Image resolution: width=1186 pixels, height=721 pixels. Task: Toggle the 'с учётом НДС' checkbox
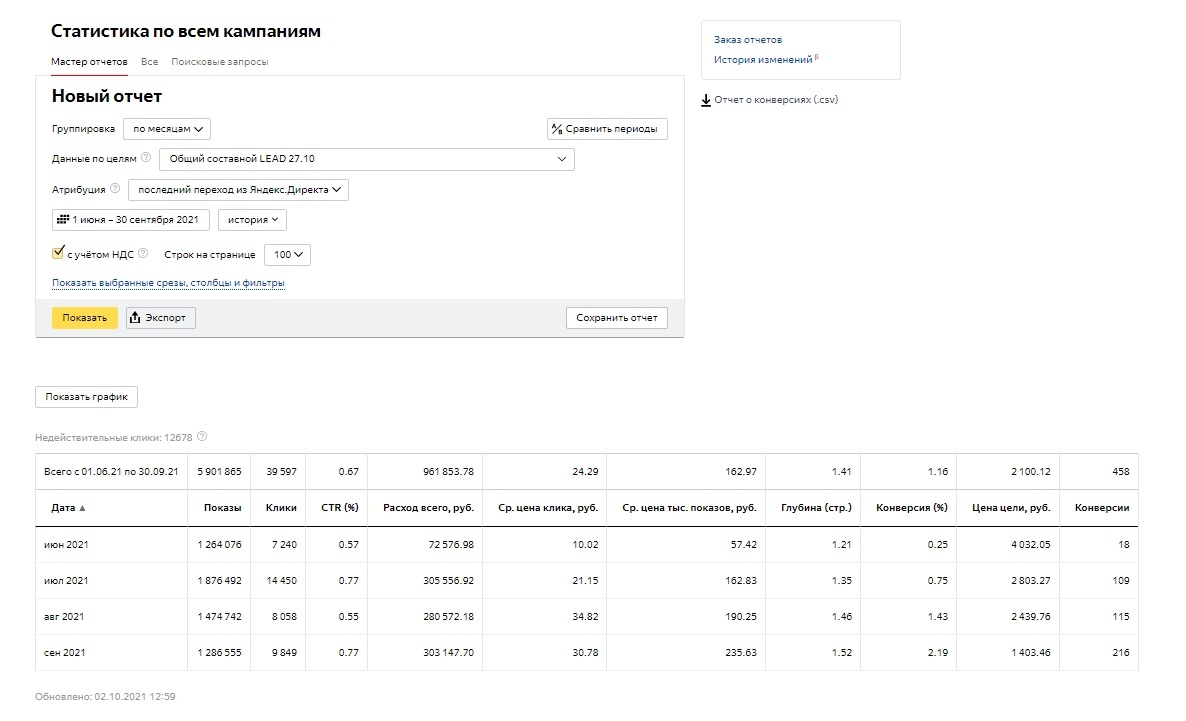click(x=58, y=254)
